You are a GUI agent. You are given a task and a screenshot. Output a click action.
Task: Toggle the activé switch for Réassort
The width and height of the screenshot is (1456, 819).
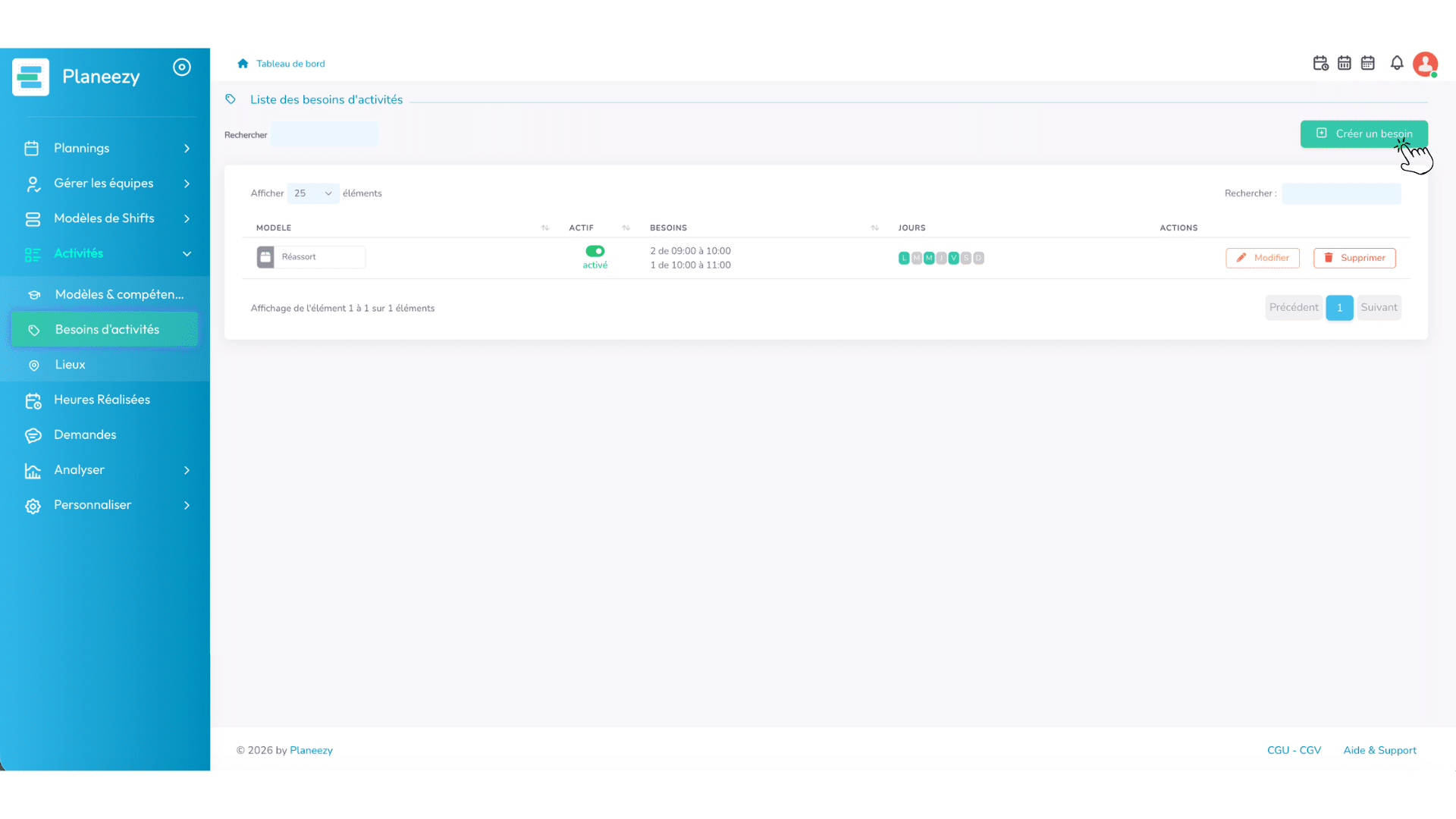[x=595, y=251]
